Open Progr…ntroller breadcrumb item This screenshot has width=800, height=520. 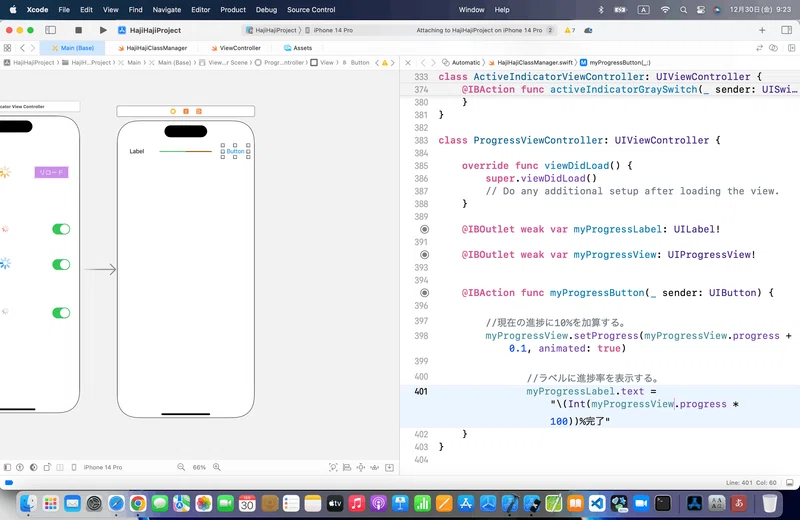tap(280, 63)
